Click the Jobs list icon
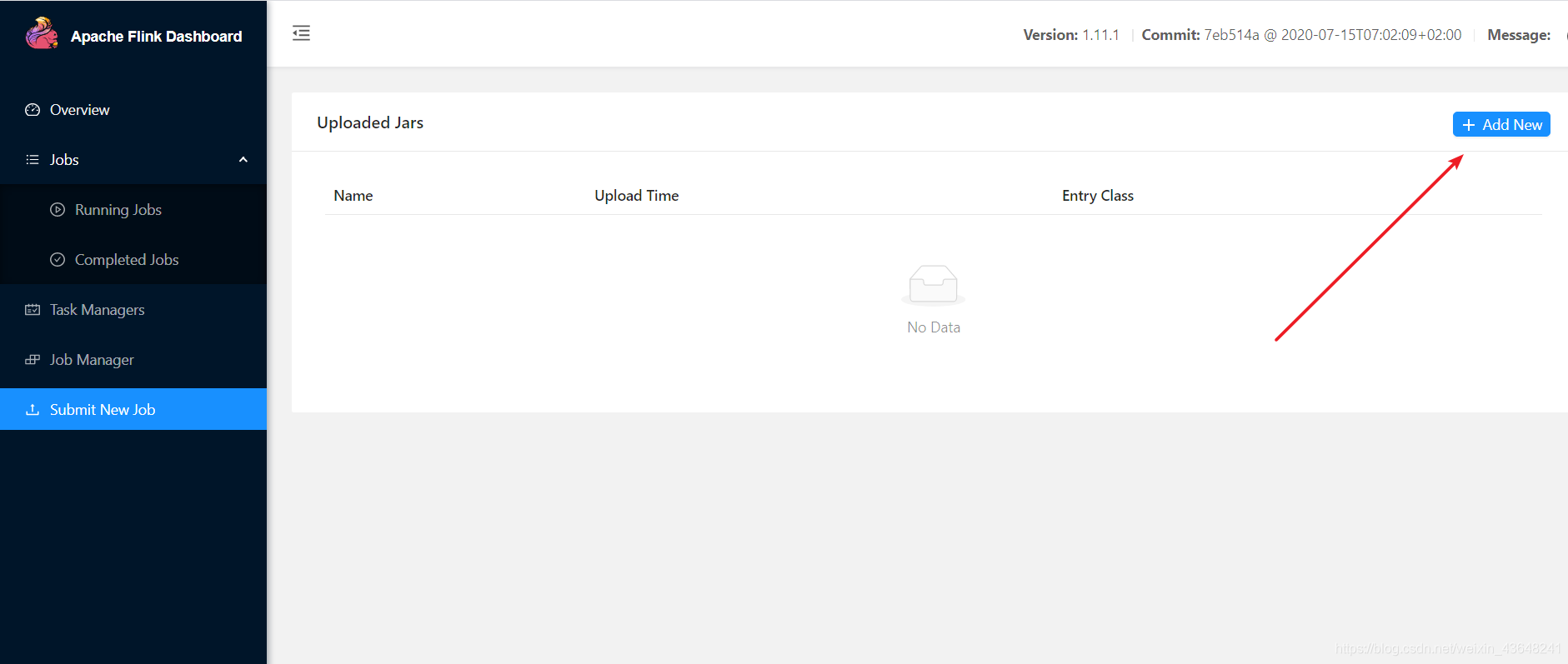 [33, 160]
